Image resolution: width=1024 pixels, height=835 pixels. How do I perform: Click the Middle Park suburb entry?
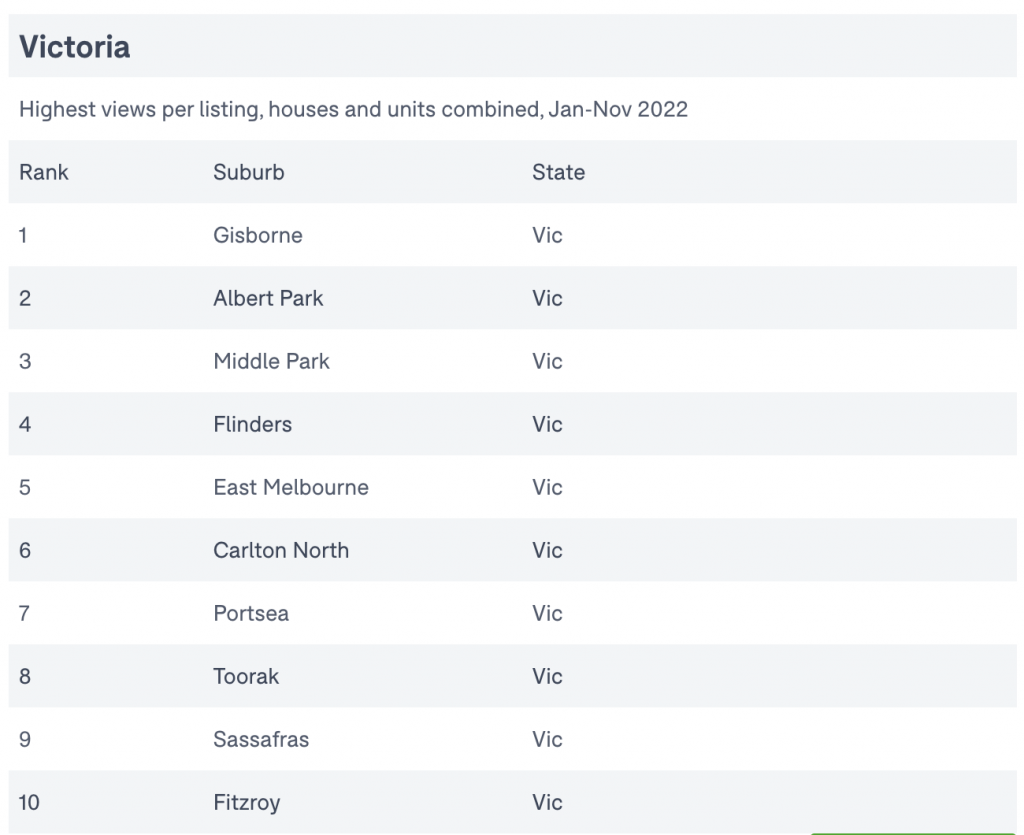click(x=271, y=361)
